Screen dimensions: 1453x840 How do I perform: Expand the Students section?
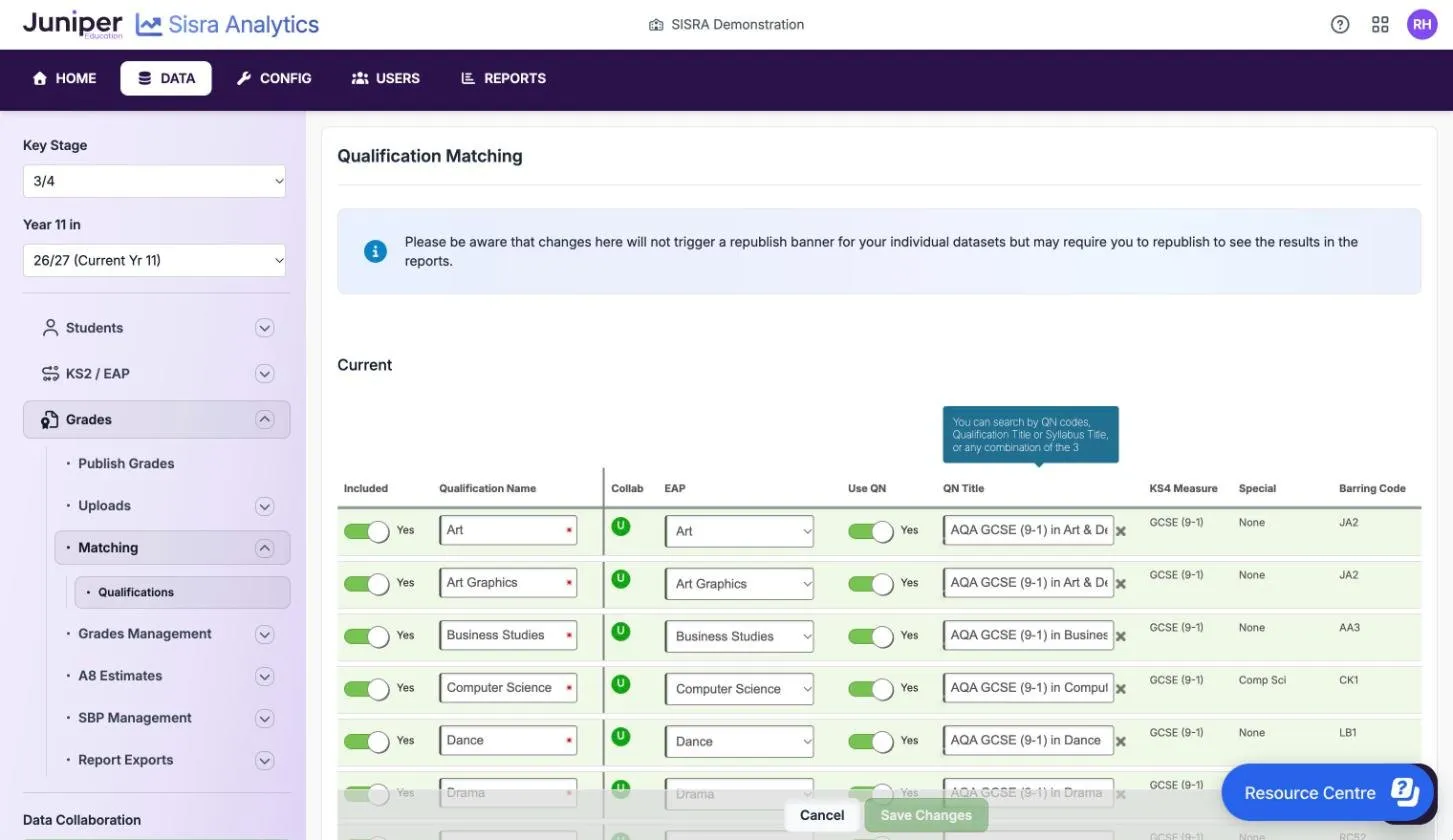click(264, 328)
